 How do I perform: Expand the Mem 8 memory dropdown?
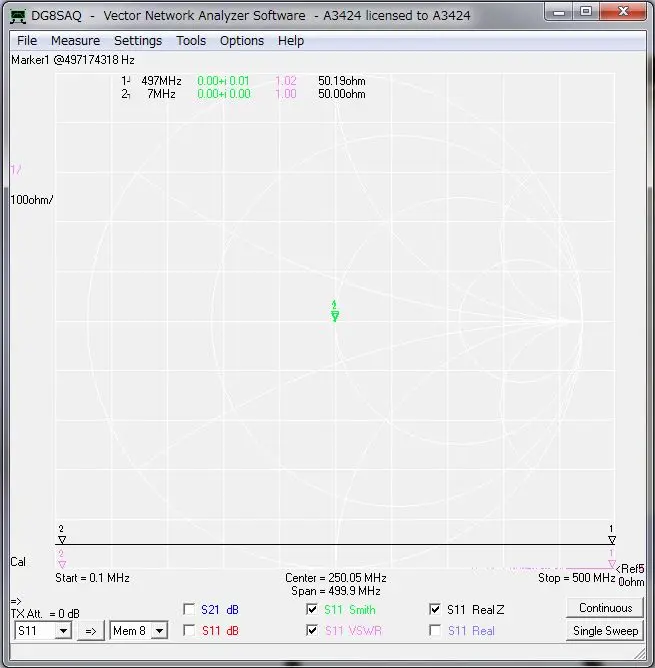pos(160,631)
